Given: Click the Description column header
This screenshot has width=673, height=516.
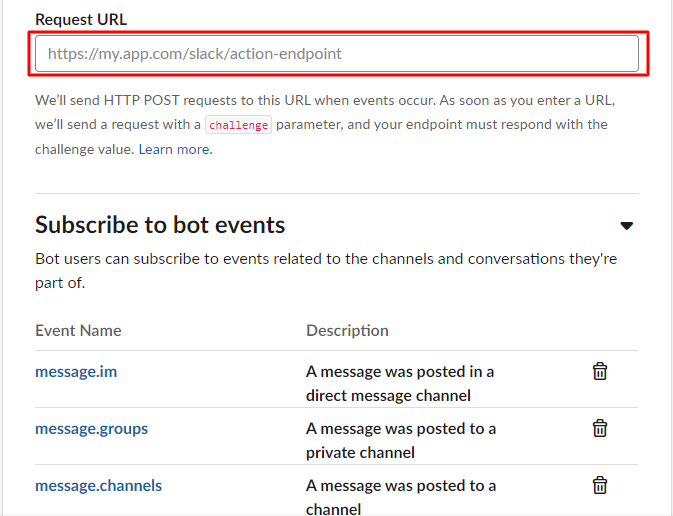Looking at the screenshot, I should tap(347, 331).
